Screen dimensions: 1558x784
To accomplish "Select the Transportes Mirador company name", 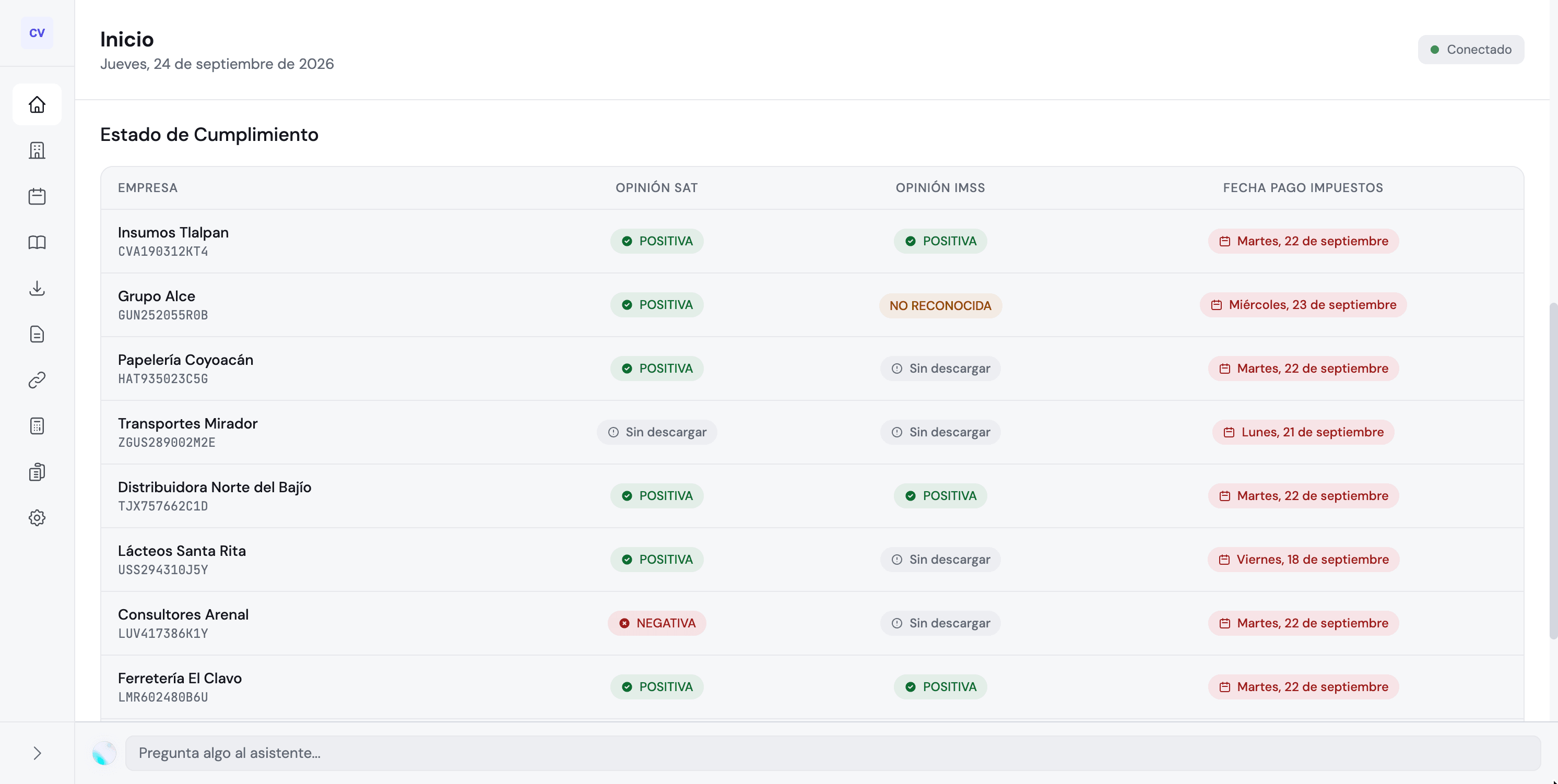I will click(187, 424).
